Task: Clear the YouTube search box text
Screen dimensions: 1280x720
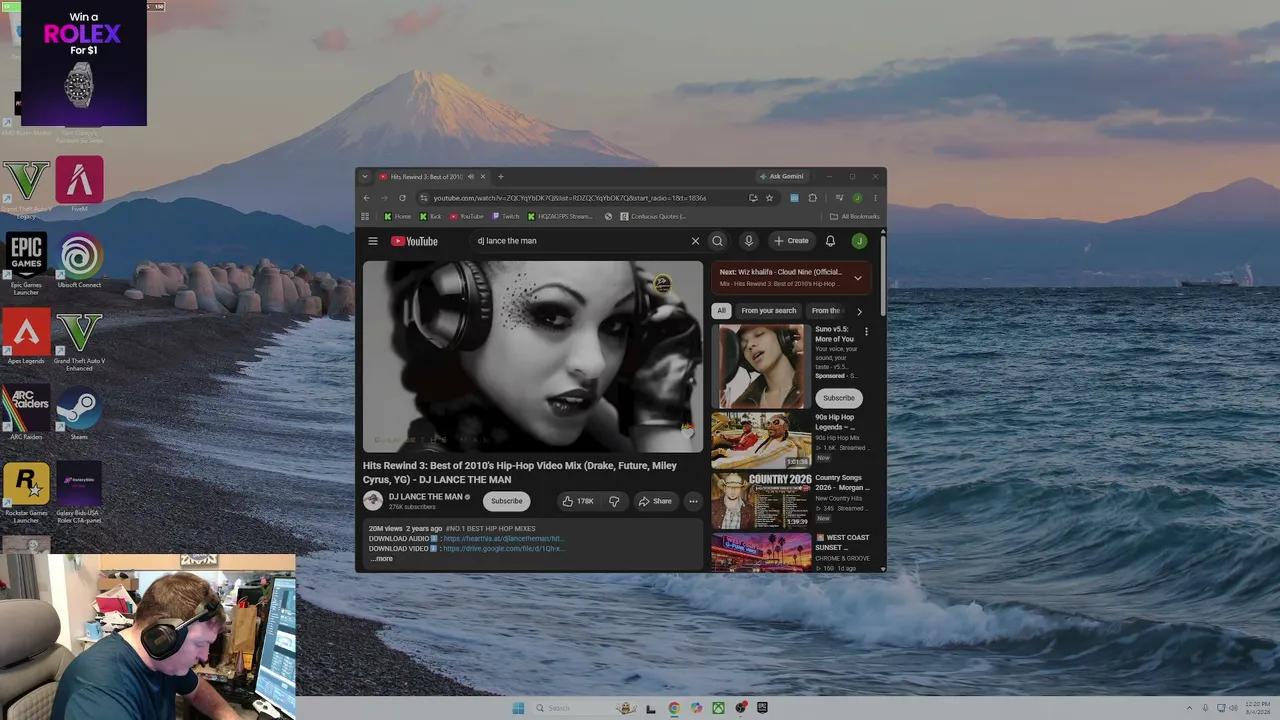Action: (x=695, y=241)
